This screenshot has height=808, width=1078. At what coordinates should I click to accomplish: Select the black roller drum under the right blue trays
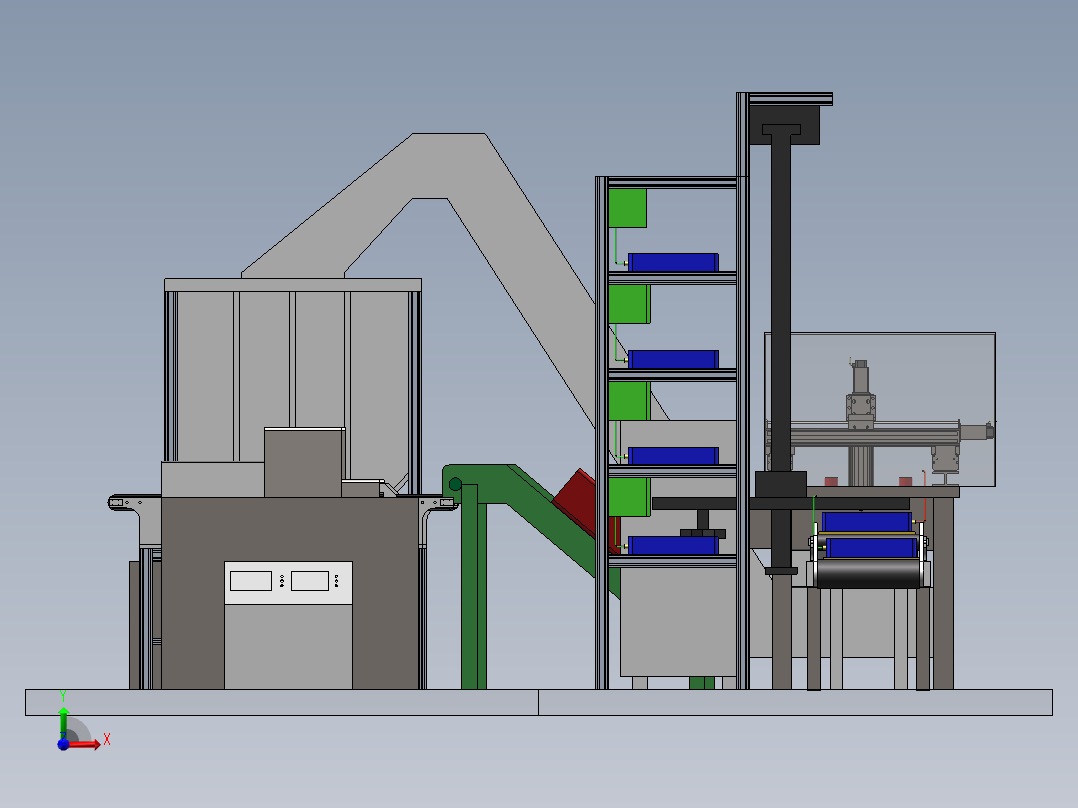click(868, 574)
